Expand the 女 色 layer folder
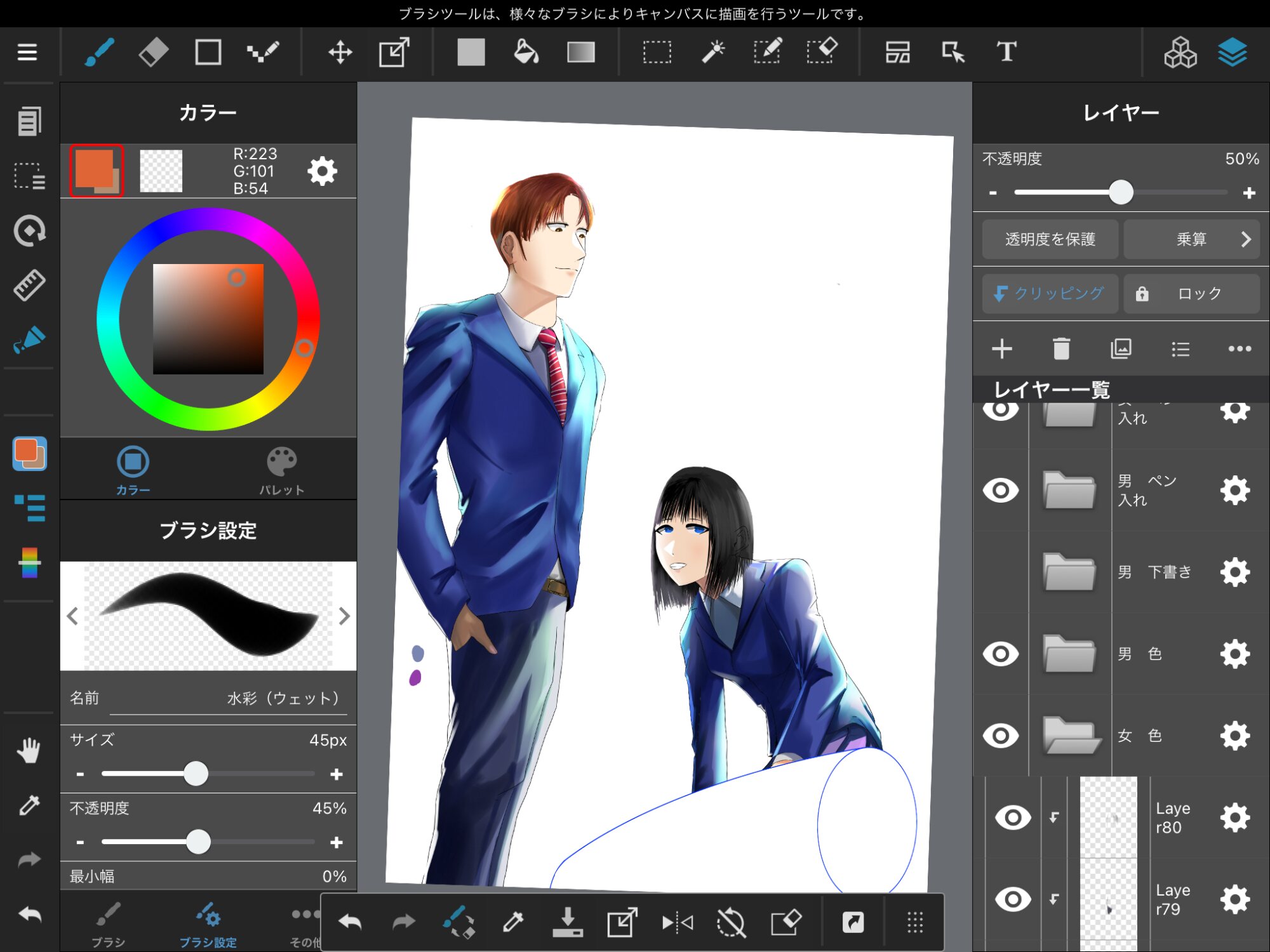This screenshot has width=1270, height=952. pyautogui.click(x=1070, y=736)
